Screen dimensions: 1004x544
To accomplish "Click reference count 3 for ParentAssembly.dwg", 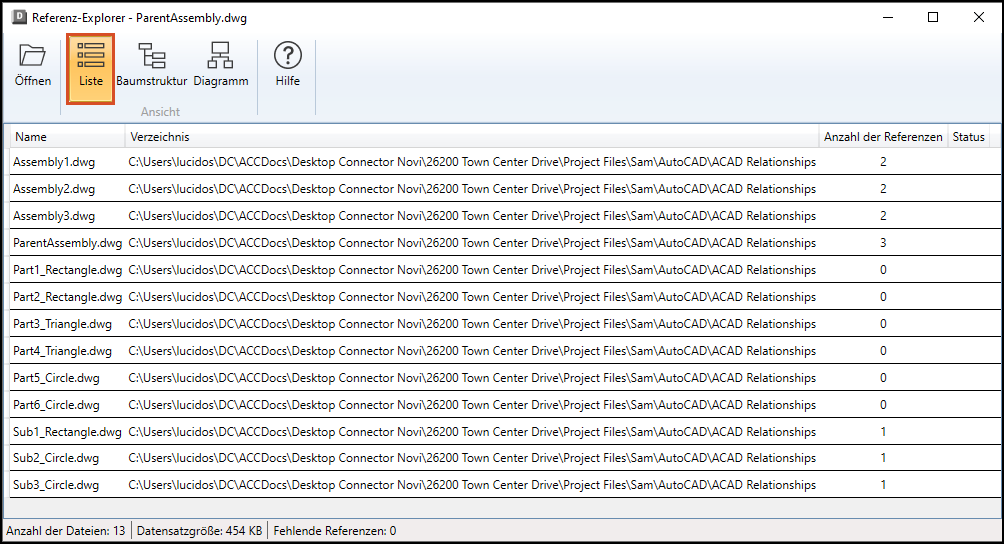I will point(883,243).
